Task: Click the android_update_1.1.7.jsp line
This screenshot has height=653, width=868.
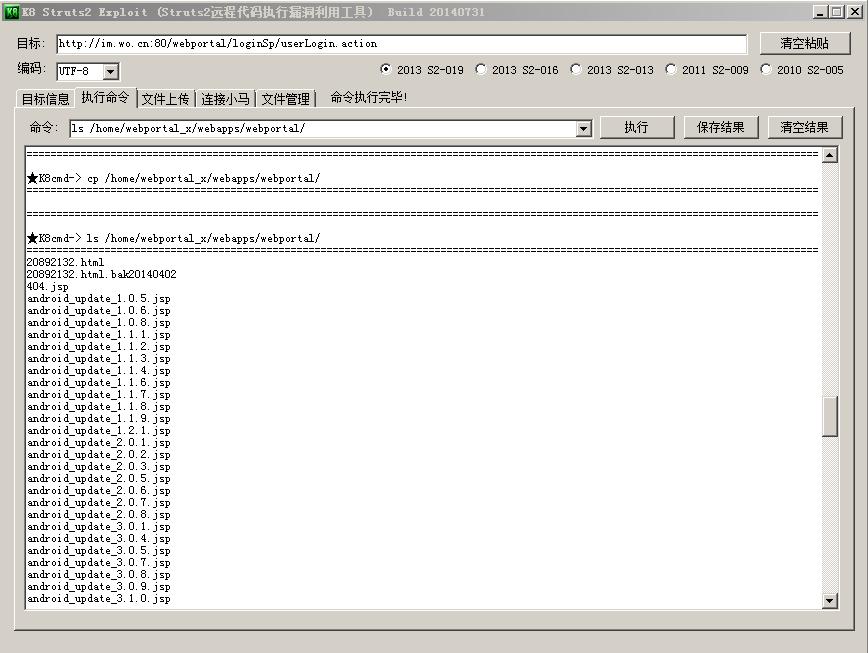Action: (x=99, y=395)
